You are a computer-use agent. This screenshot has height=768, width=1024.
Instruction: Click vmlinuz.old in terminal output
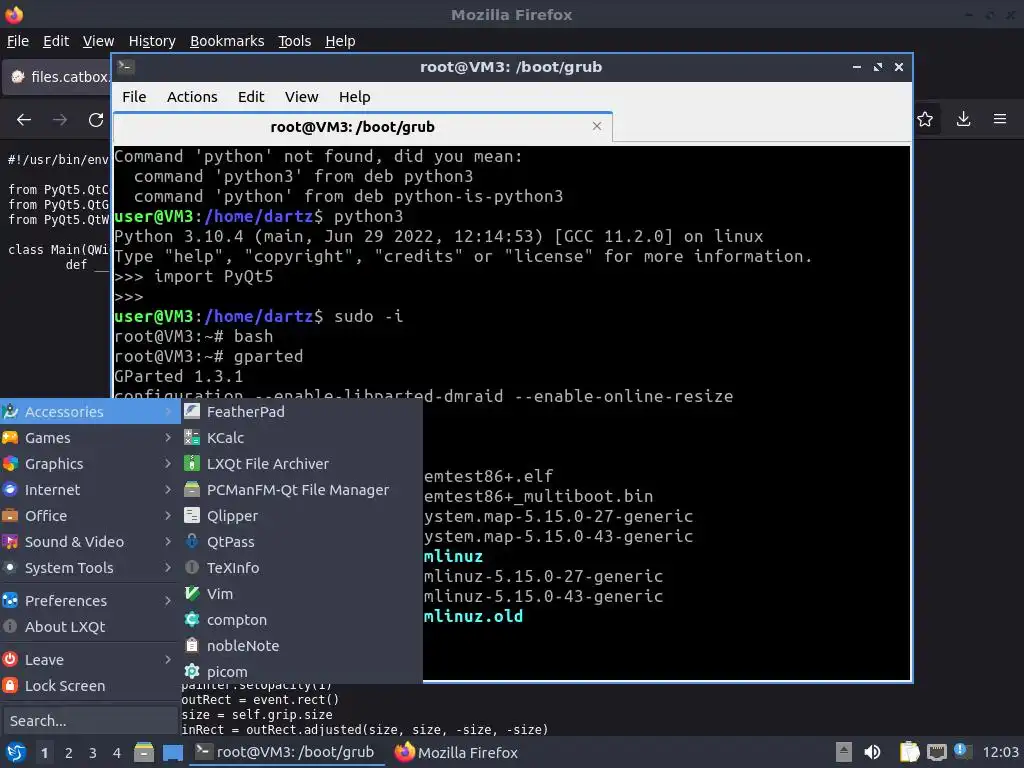pos(473,616)
